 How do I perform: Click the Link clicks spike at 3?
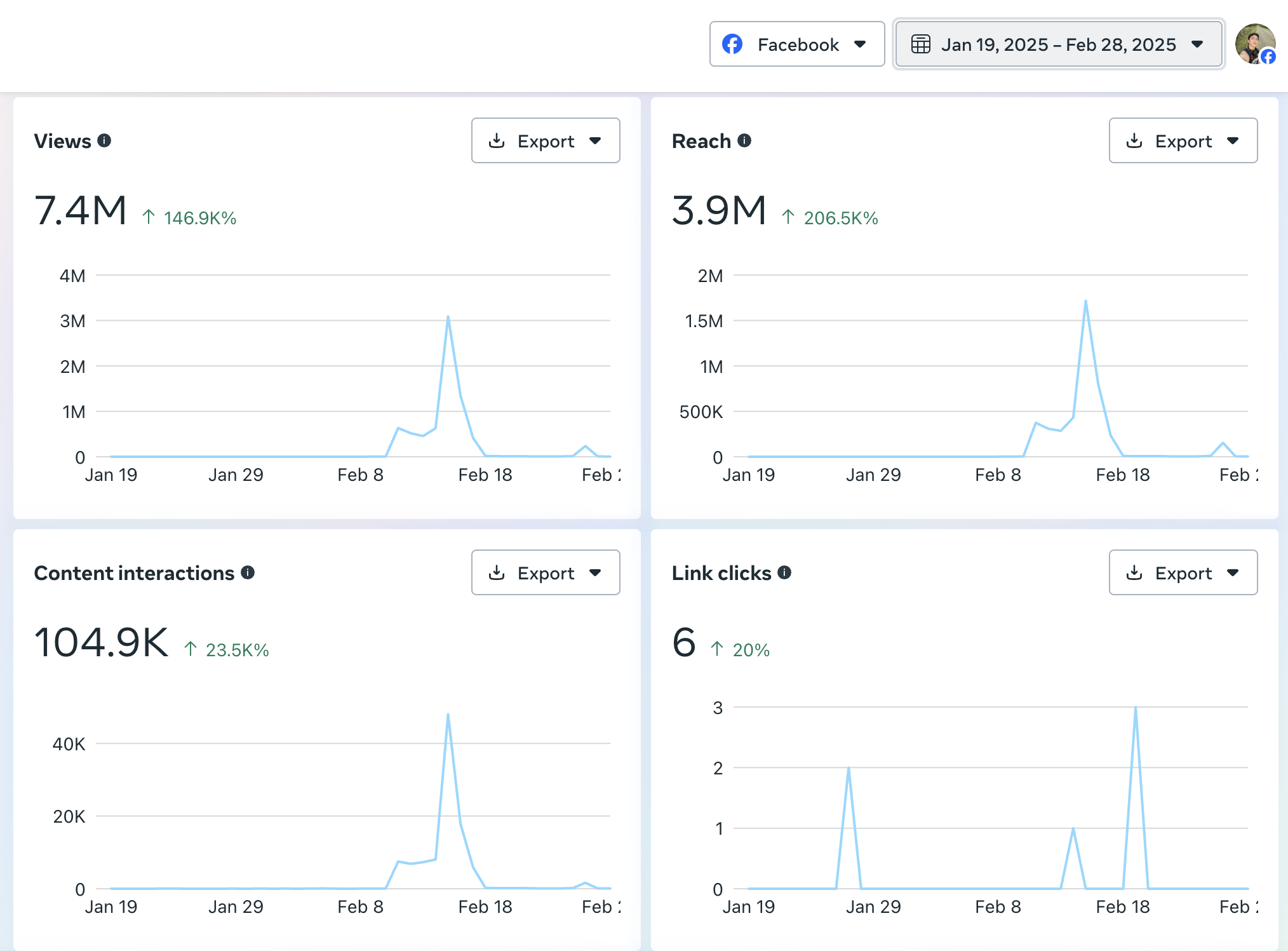[1135, 707]
